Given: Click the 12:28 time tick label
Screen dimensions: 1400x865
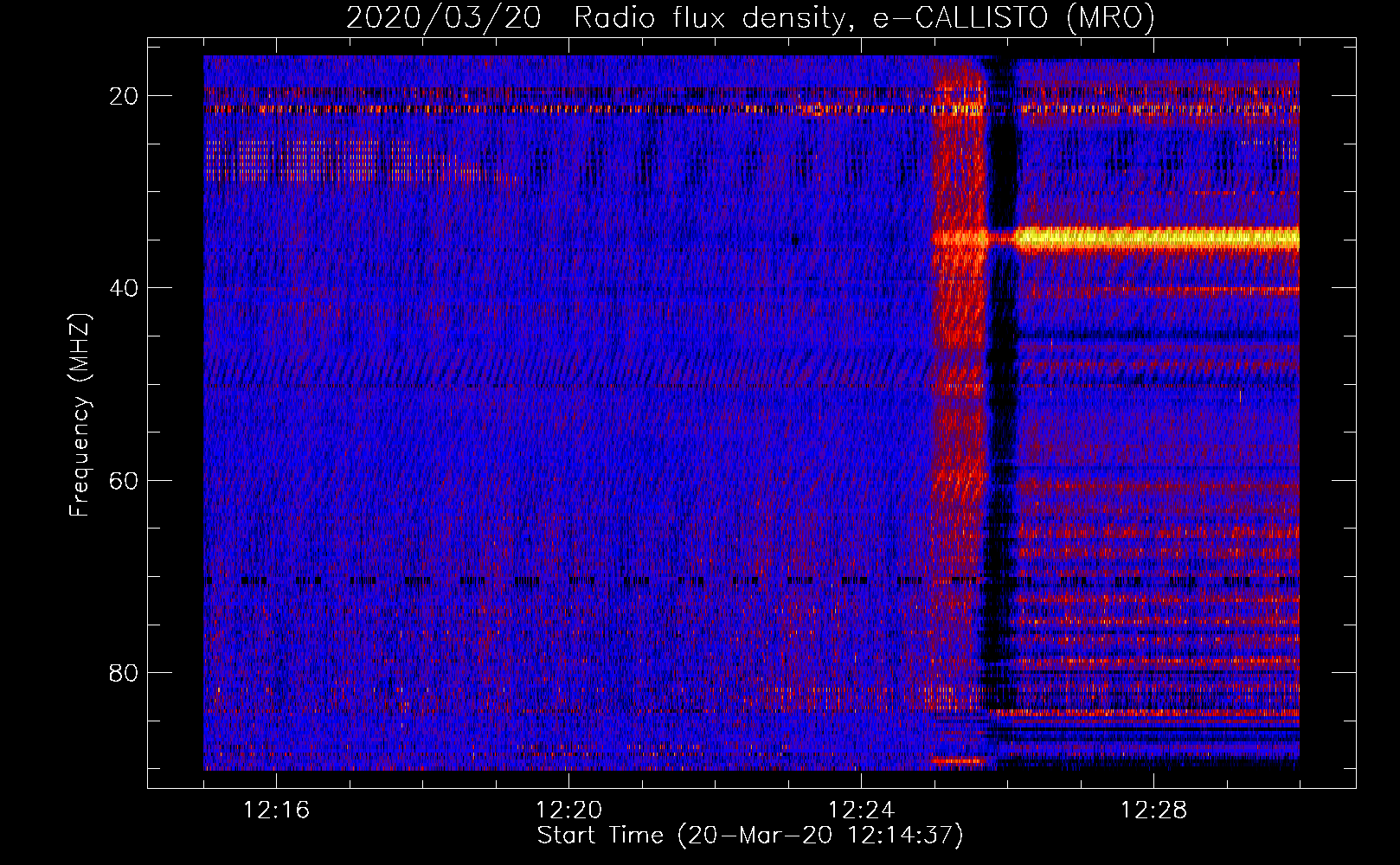Looking at the screenshot, I should (1154, 811).
